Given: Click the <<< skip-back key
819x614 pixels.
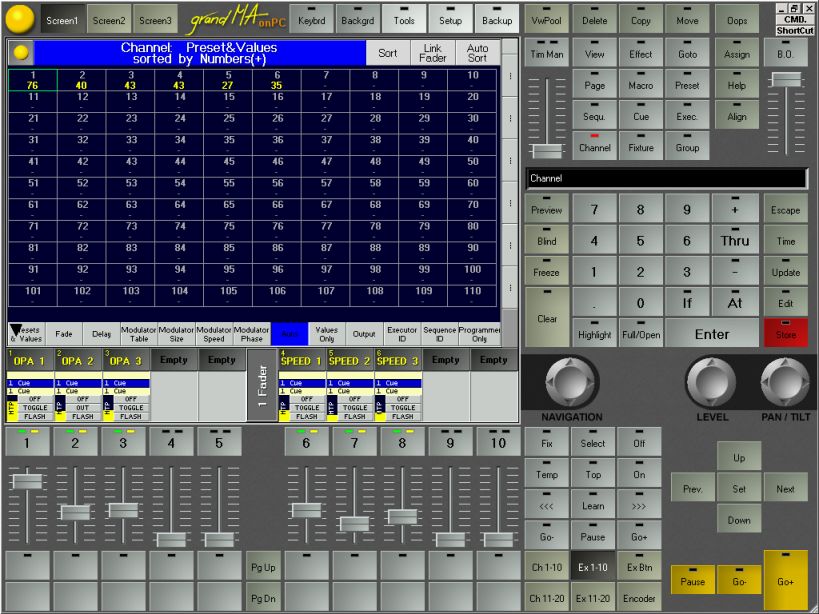Looking at the screenshot, I should click(x=546, y=504).
